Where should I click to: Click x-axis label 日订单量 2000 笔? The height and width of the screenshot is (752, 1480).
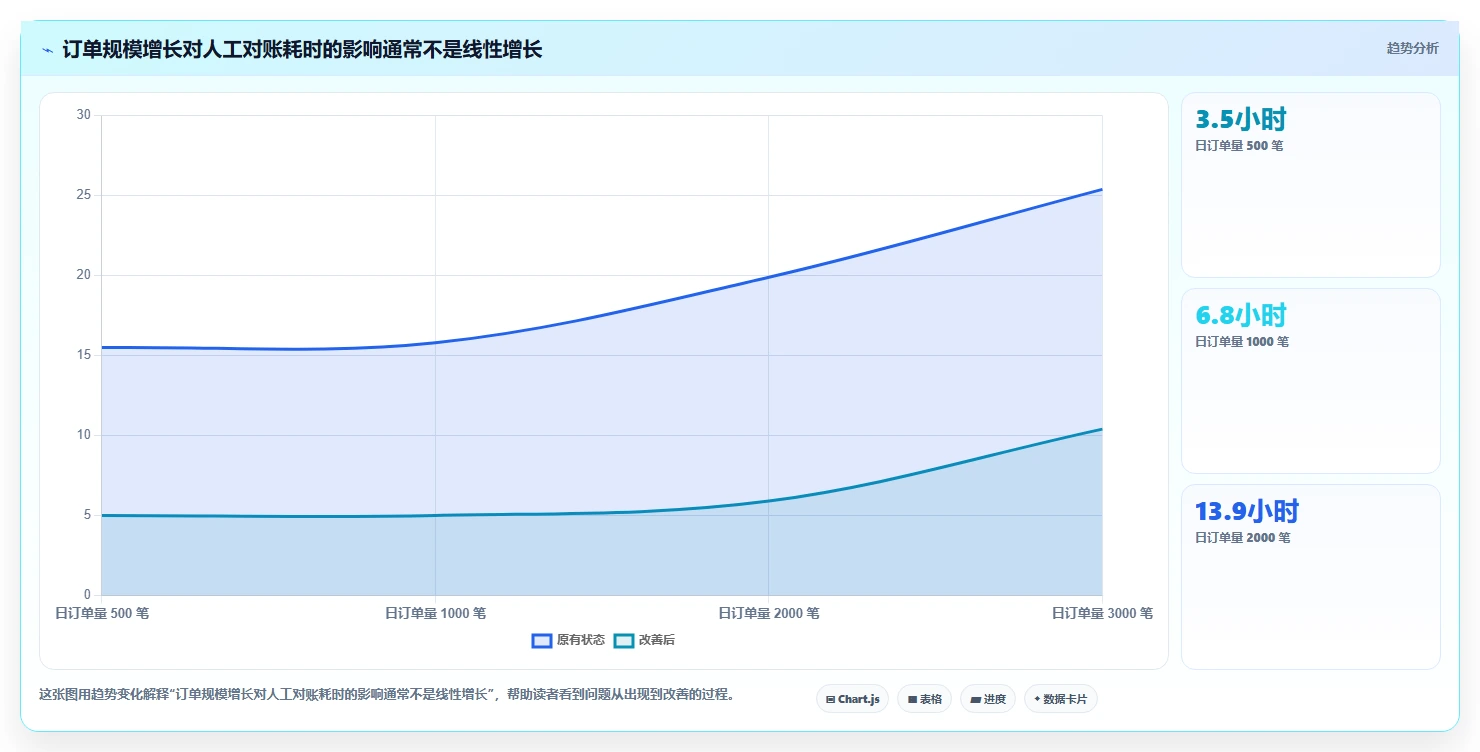click(769, 613)
